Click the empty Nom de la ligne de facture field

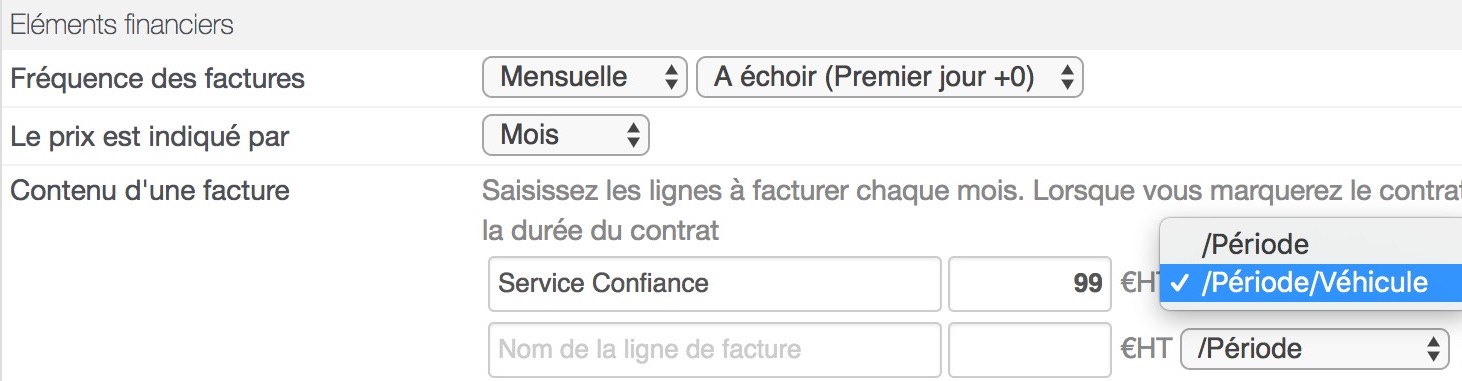point(715,349)
